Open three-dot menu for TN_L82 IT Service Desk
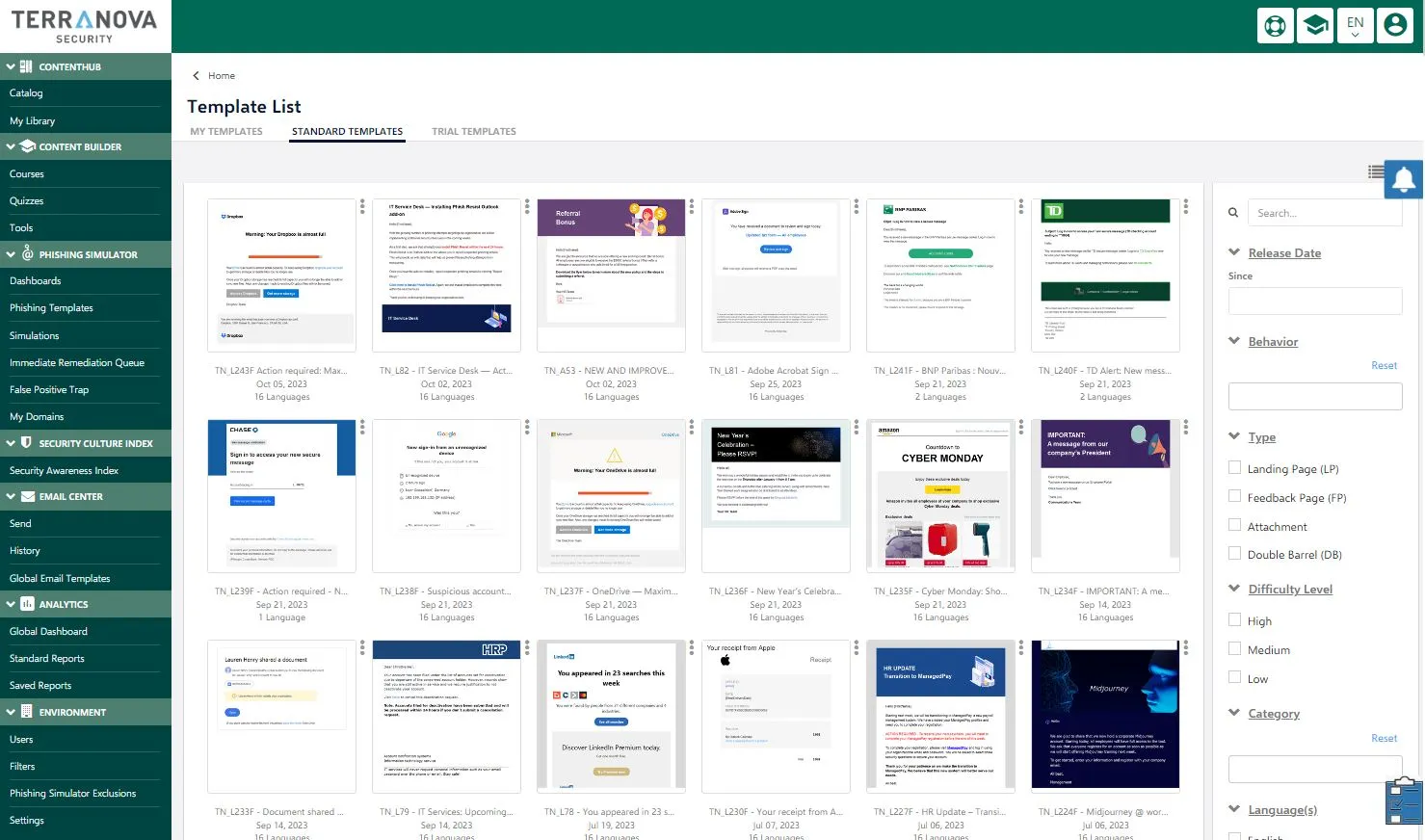 [x=527, y=206]
